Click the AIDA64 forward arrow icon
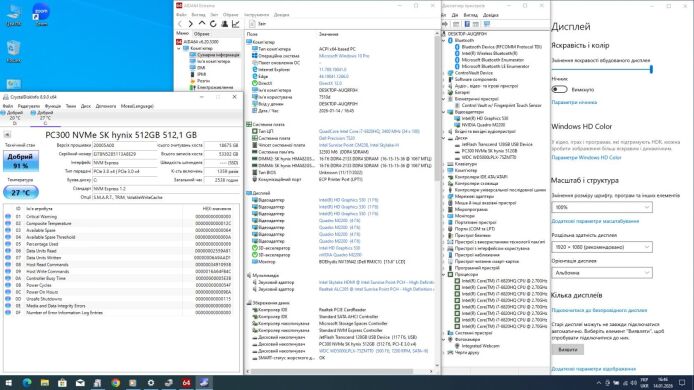 [190, 24]
